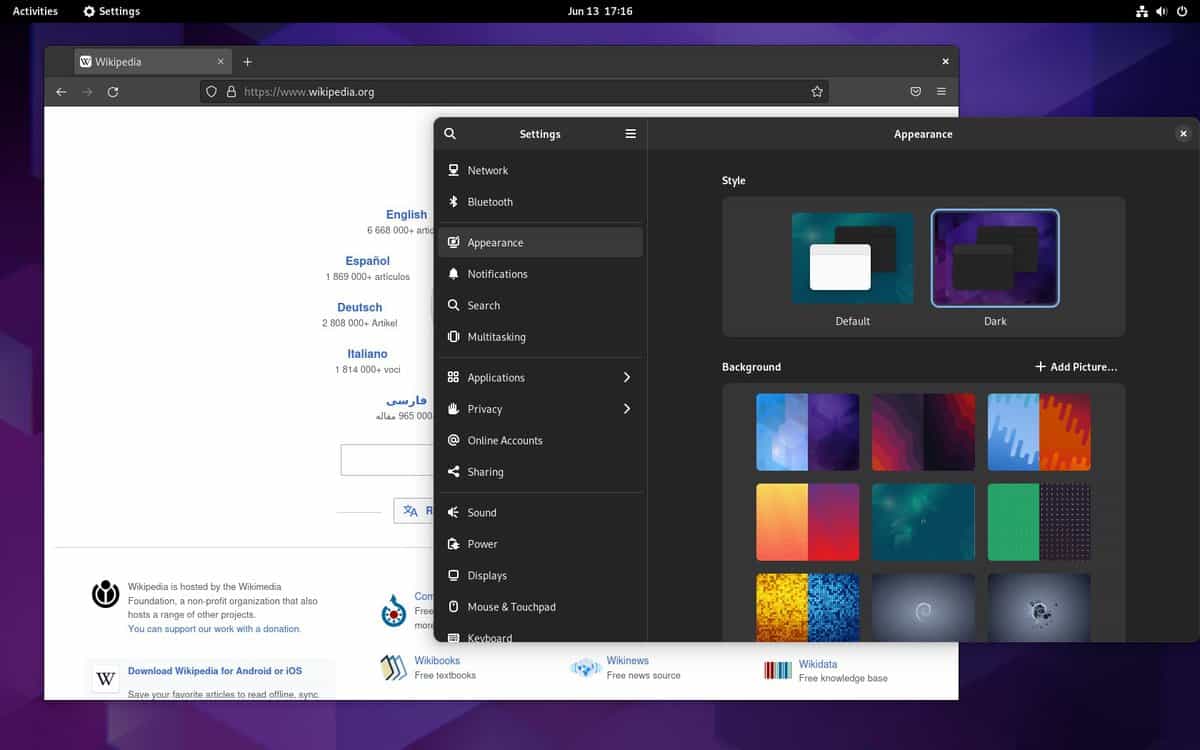Click the Add Picture button
This screenshot has height=750, width=1200.
pyautogui.click(x=1076, y=367)
